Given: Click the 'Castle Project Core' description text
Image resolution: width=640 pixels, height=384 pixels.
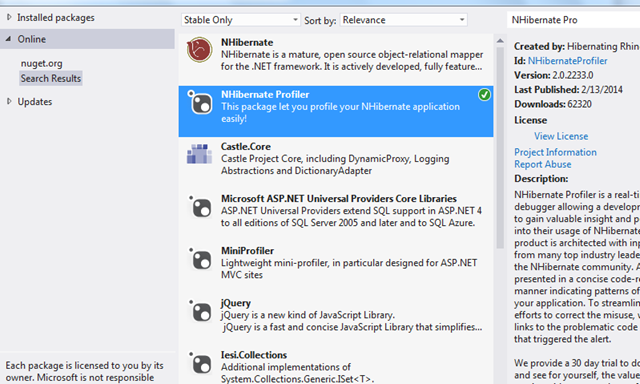Looking at the screenshot, I should click(x=335, y=164).
